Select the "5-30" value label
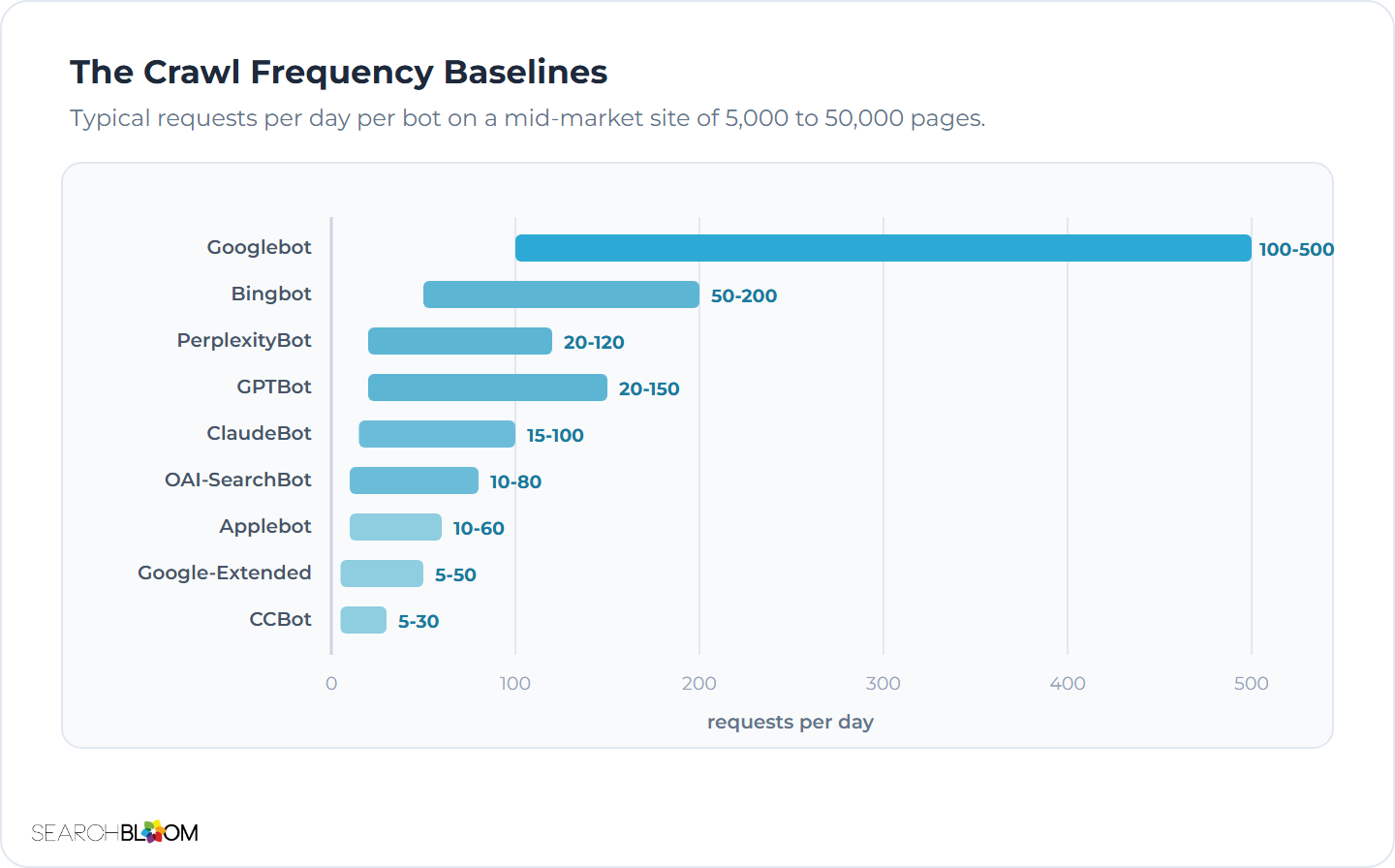 (x=418, y=621)
